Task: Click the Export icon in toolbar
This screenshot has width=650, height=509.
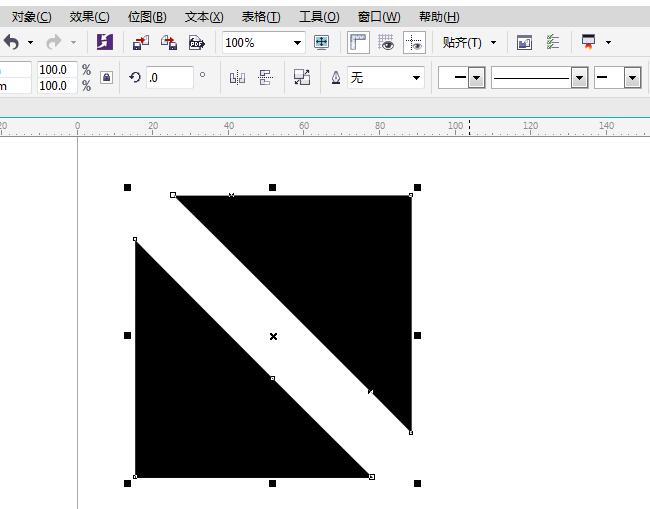Action: coord(169,42)
